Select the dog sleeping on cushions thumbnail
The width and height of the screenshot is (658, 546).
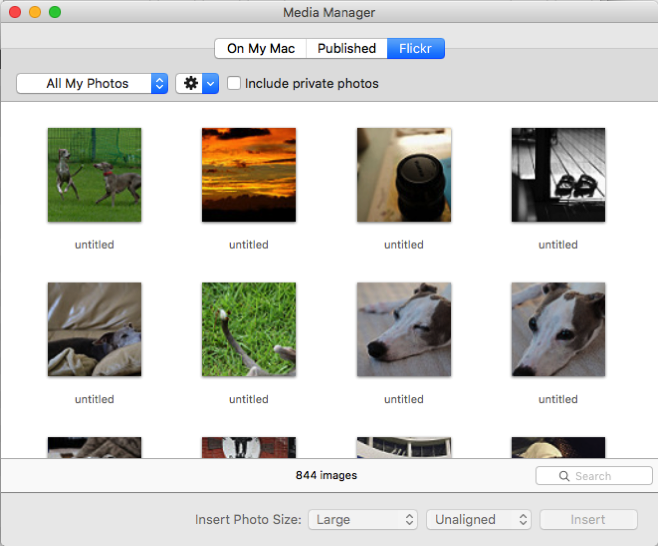click(94, 329)
